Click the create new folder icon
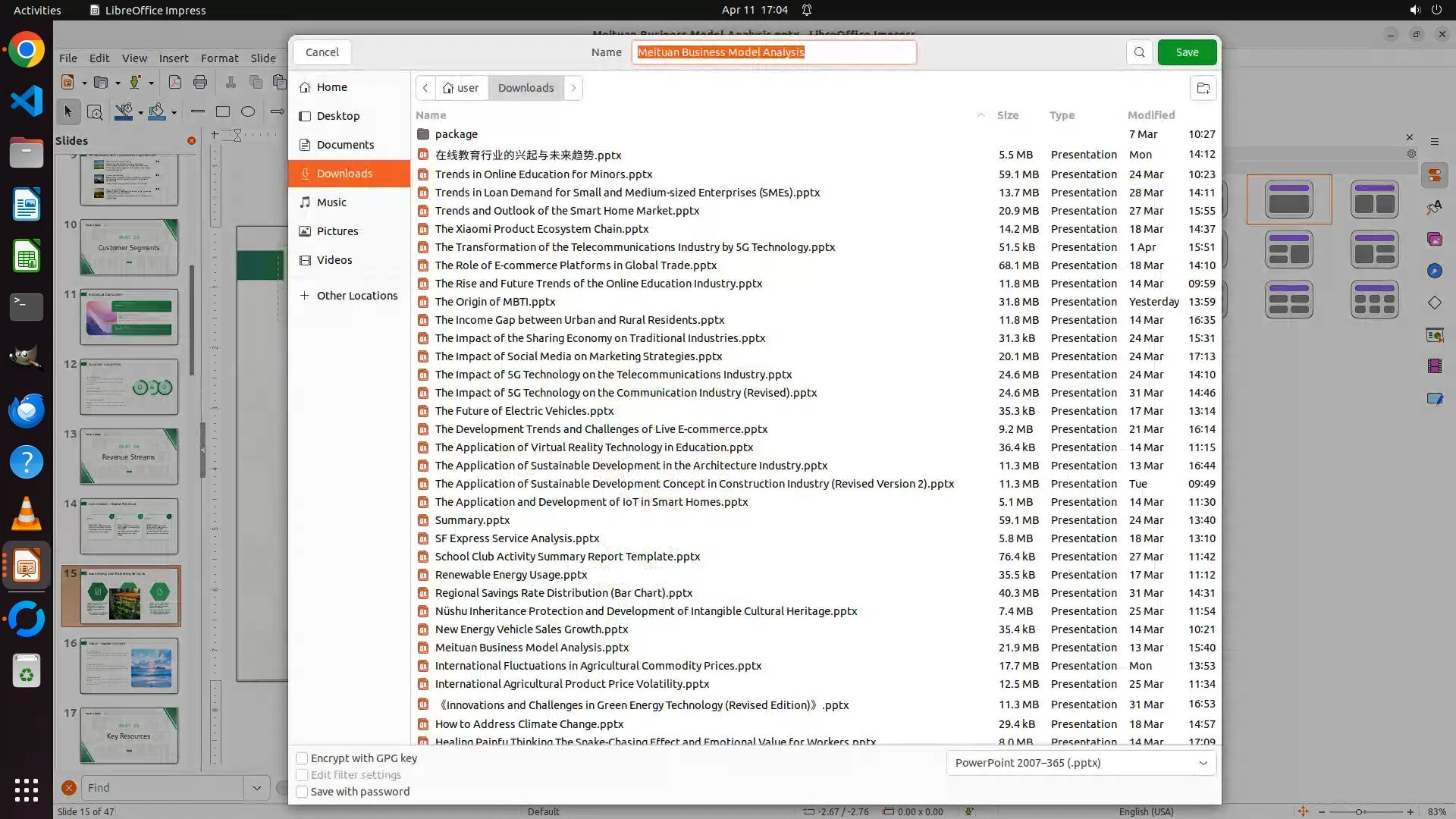Image resolution: width=1456 pixels, height=819 pixels. coord(1203,88)
